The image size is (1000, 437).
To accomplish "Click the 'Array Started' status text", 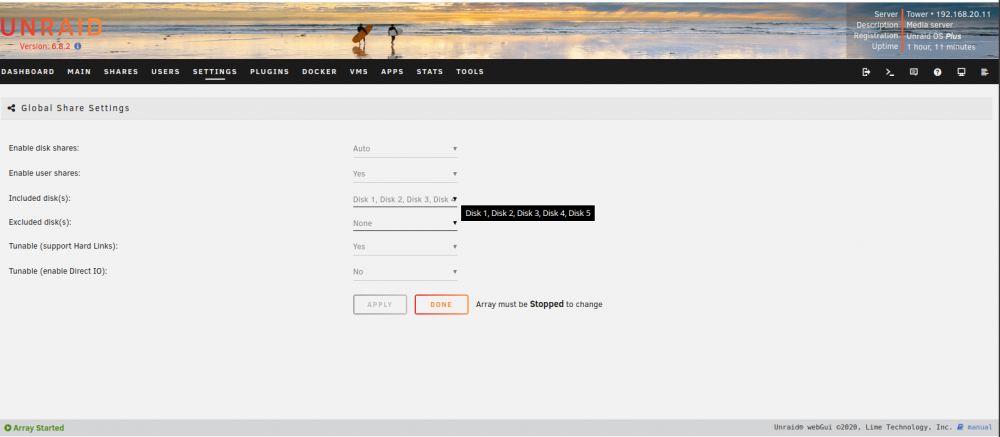I will [x=39, y=428].
